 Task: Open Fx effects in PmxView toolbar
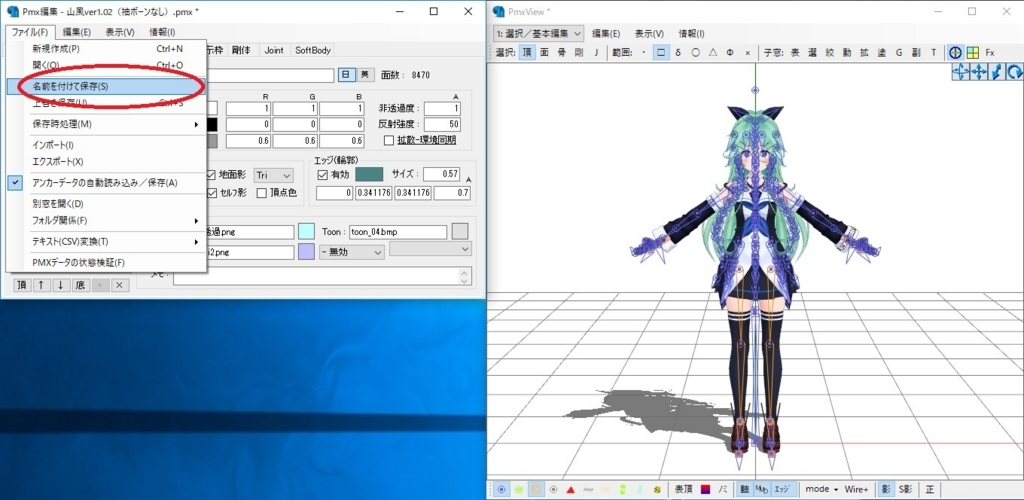click(x=990, y=53)
